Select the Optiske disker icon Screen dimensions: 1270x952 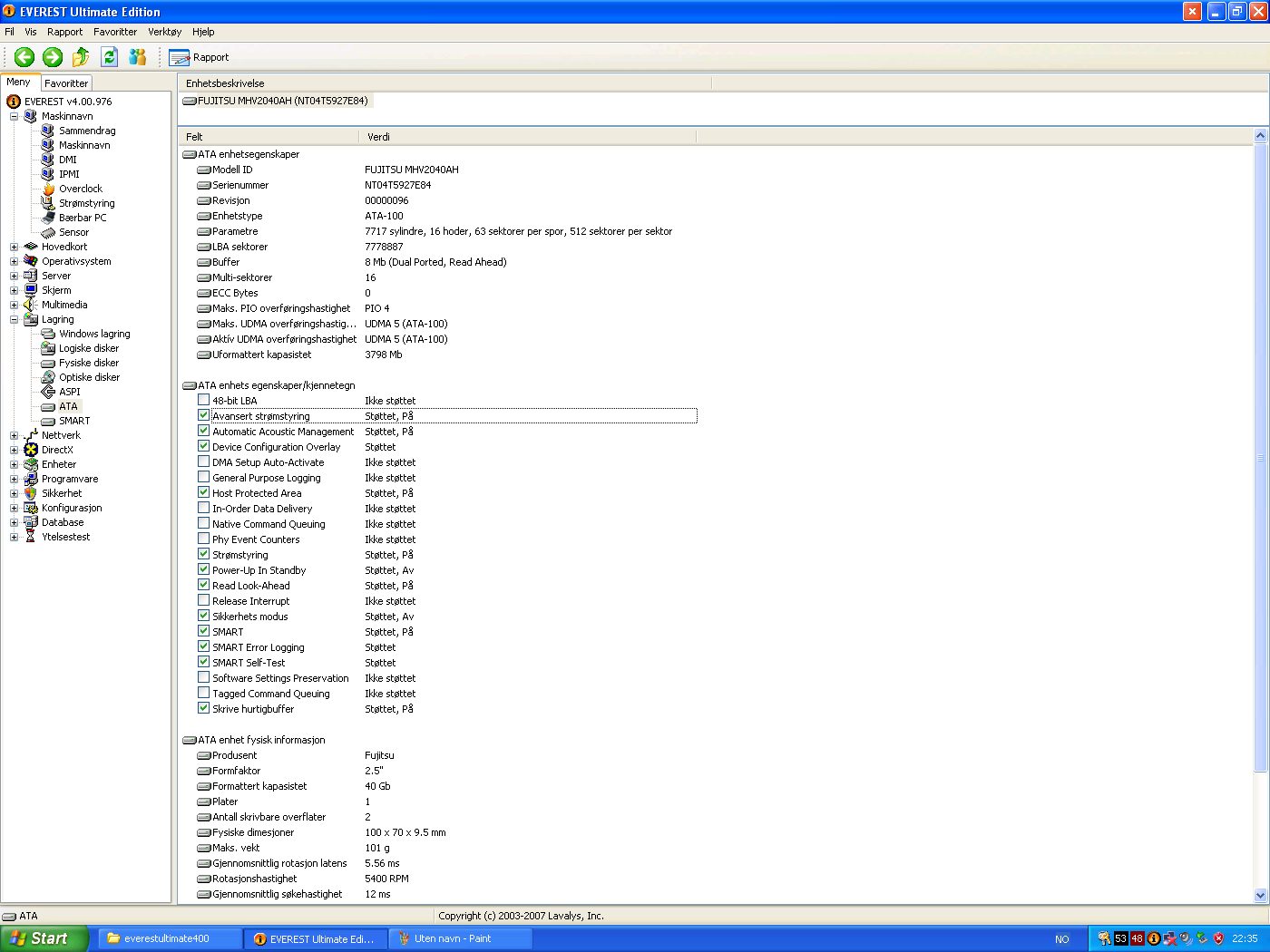point(48,377)
